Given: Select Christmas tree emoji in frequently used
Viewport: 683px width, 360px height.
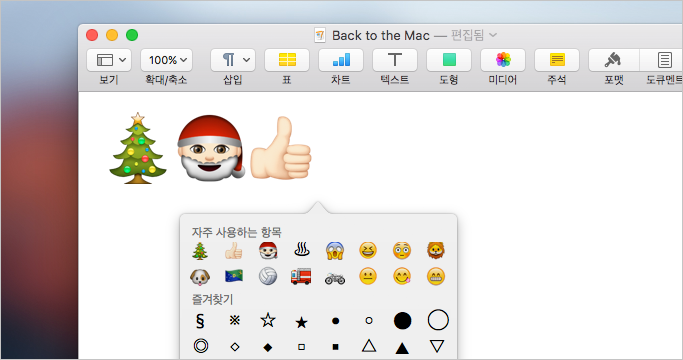Looking at the screenshot, I should point(200,251).
